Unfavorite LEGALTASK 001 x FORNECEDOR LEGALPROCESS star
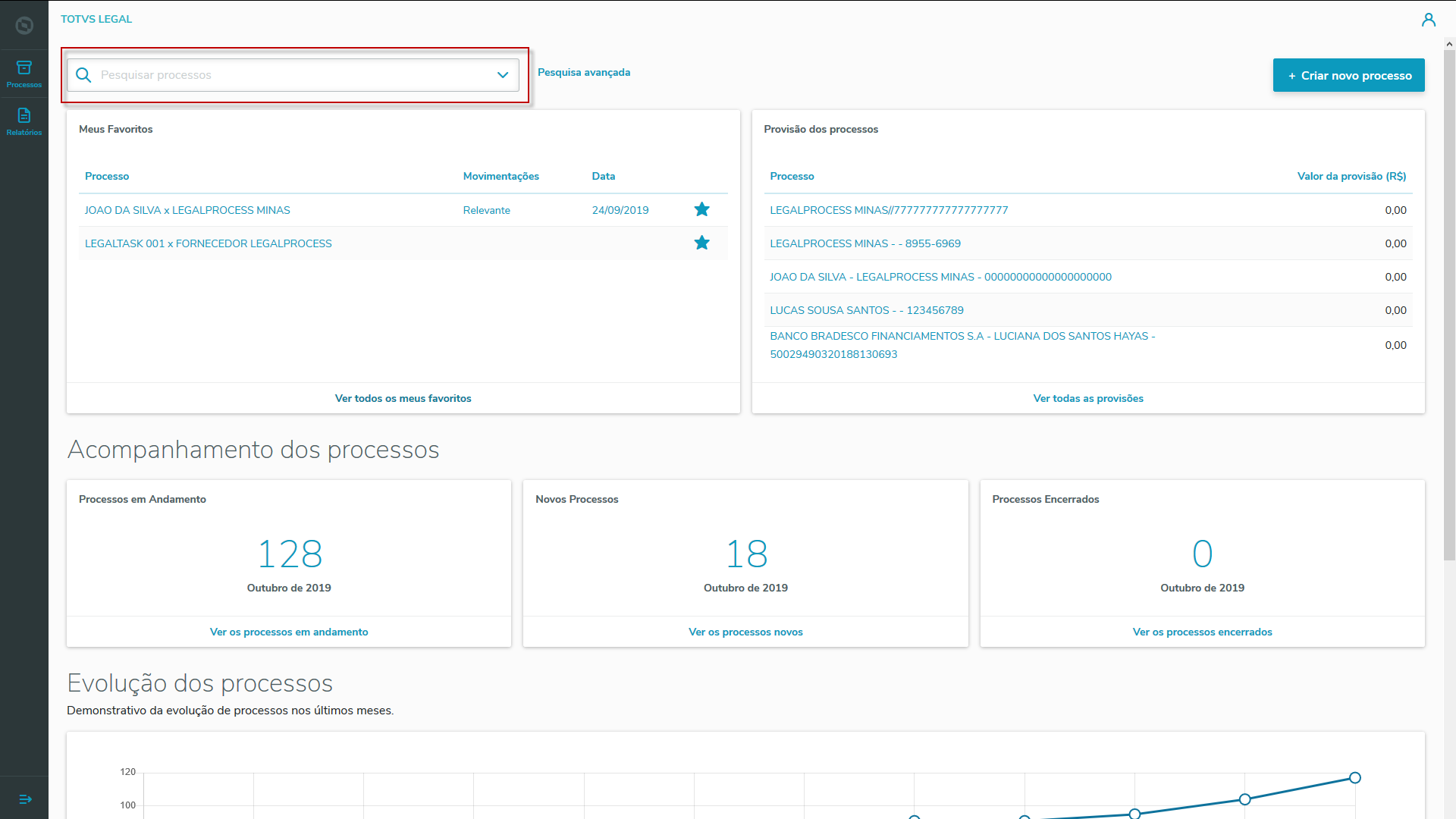This screenshot has height=819, width=1456. click(x=701, y=243)
